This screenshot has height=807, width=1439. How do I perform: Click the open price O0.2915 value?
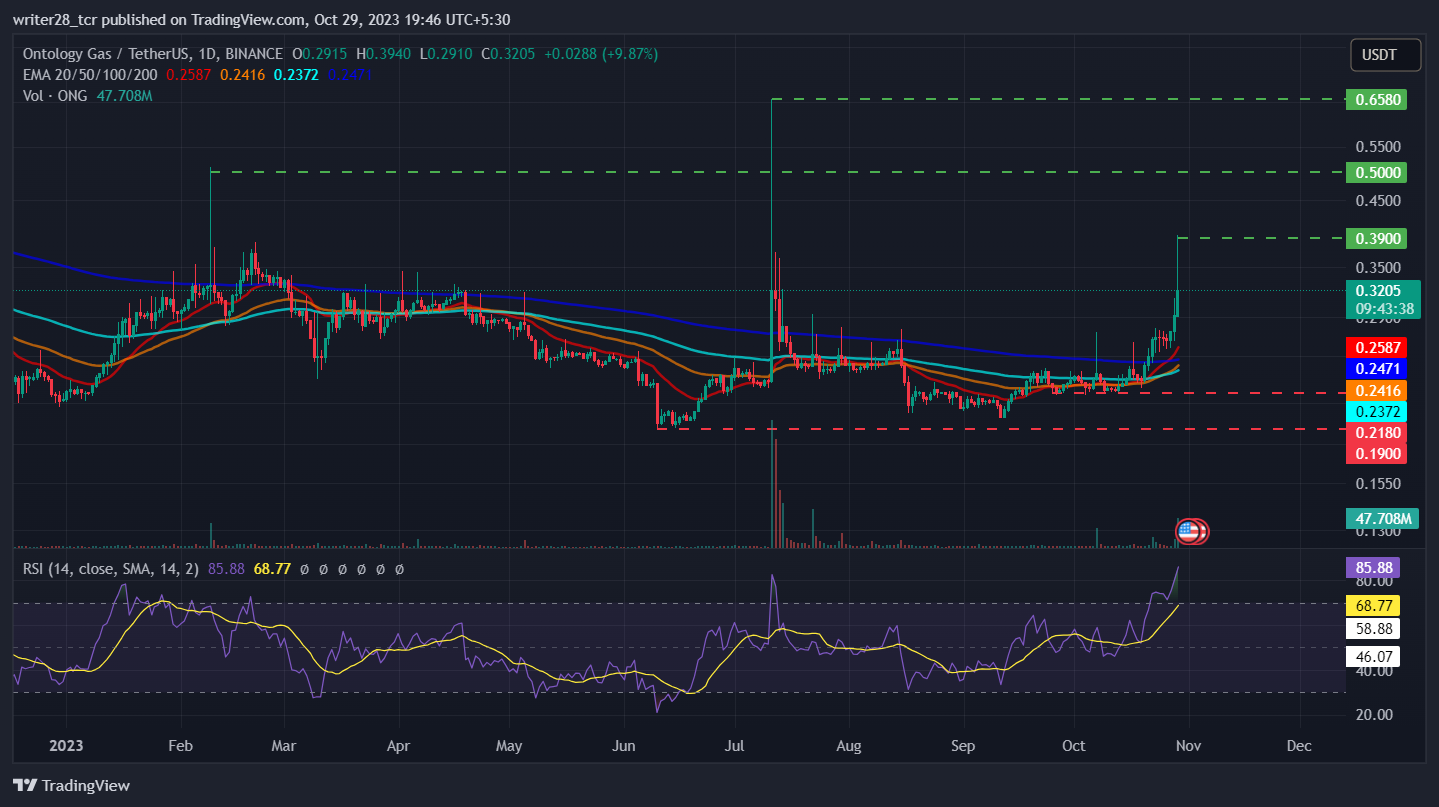320,54
